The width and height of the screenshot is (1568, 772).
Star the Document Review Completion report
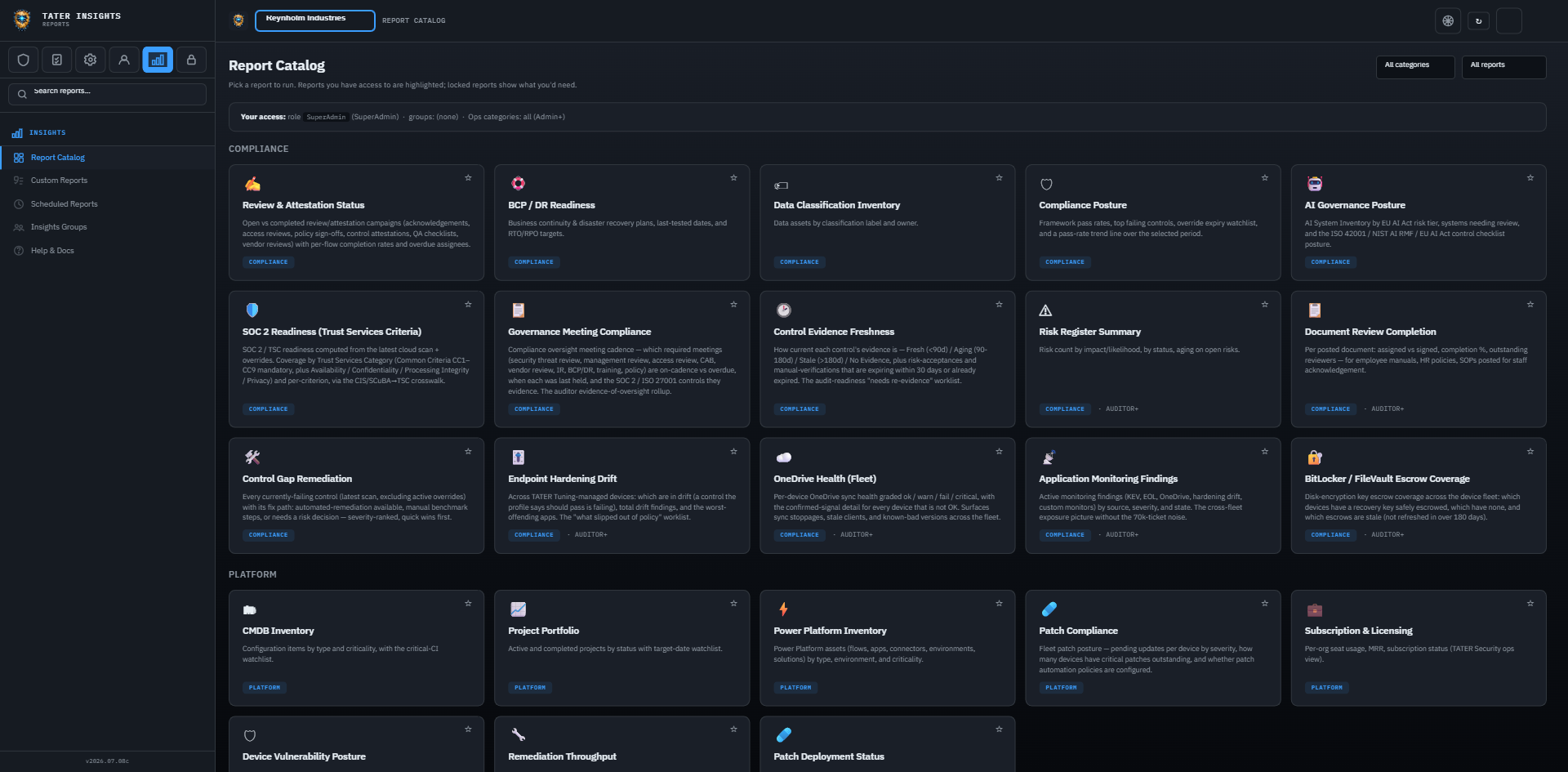1530,304
